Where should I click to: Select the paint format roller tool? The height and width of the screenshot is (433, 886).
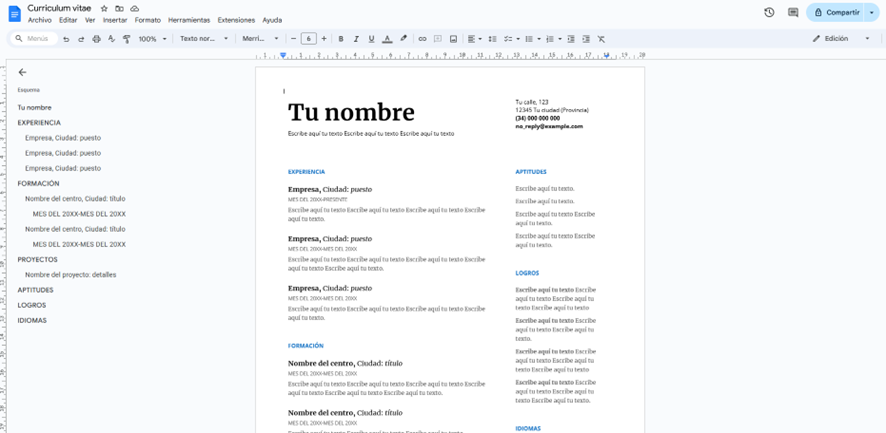coord(126,39)
